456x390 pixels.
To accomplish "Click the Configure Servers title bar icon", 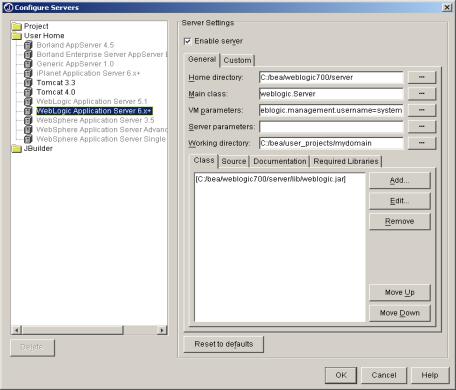I will pyautogui.click(x=8, y=7).
